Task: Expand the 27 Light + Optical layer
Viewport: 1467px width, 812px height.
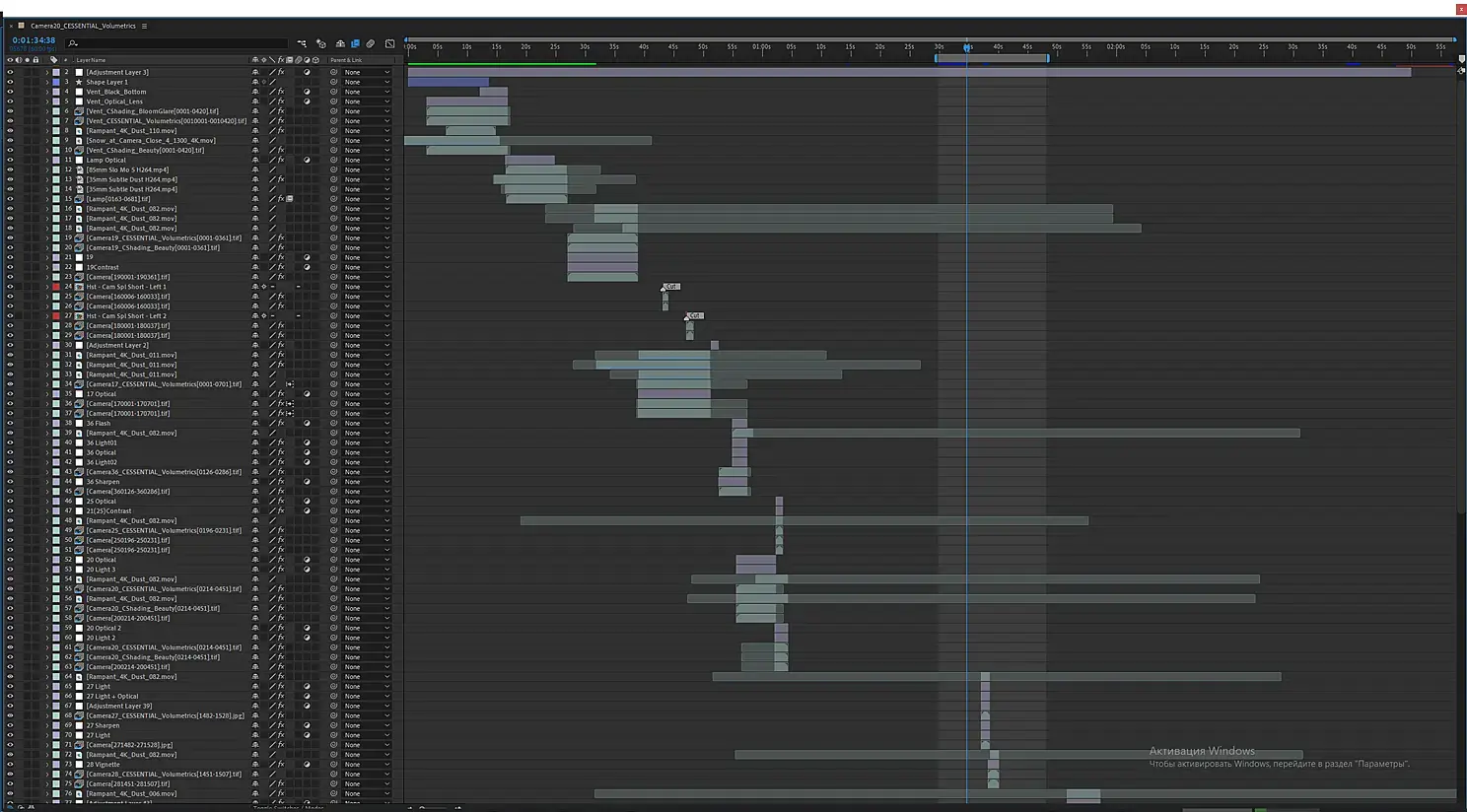Action: pos(46,696)
